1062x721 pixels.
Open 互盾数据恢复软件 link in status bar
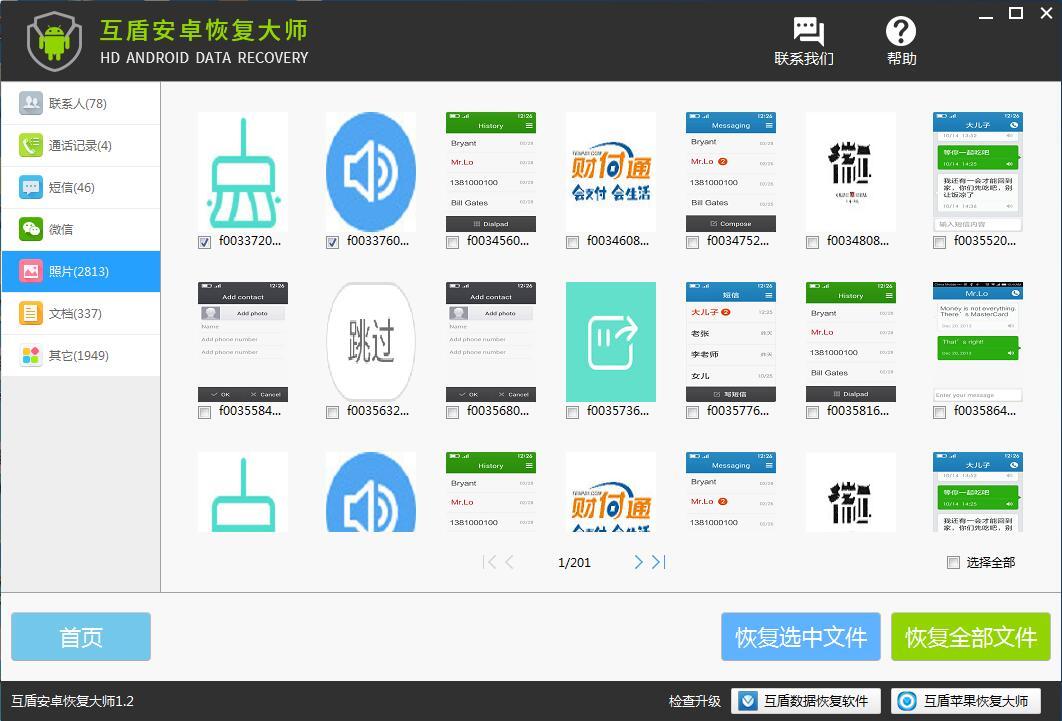[x=807, y=701]
